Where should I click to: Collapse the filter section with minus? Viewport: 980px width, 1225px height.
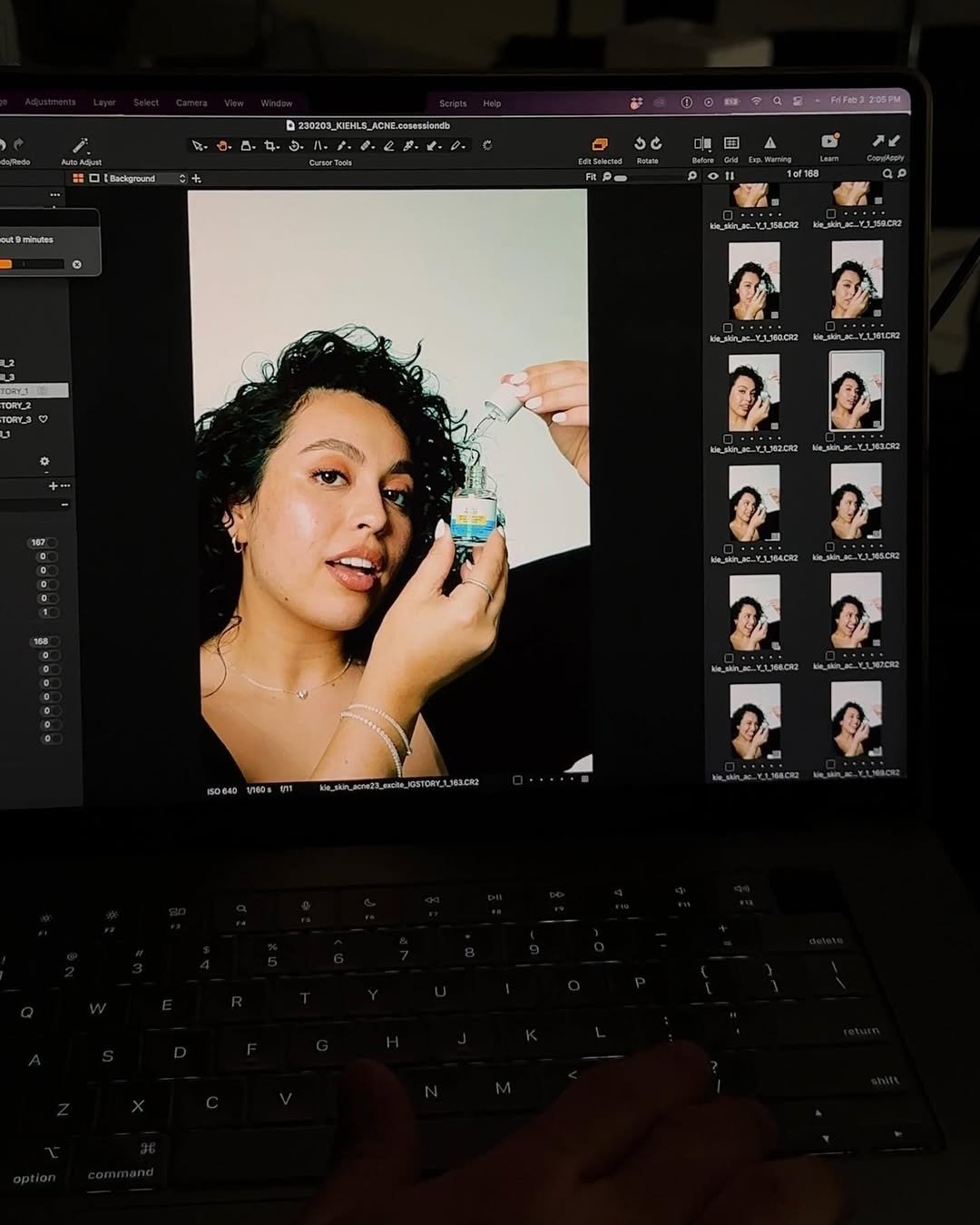[64, 504]
